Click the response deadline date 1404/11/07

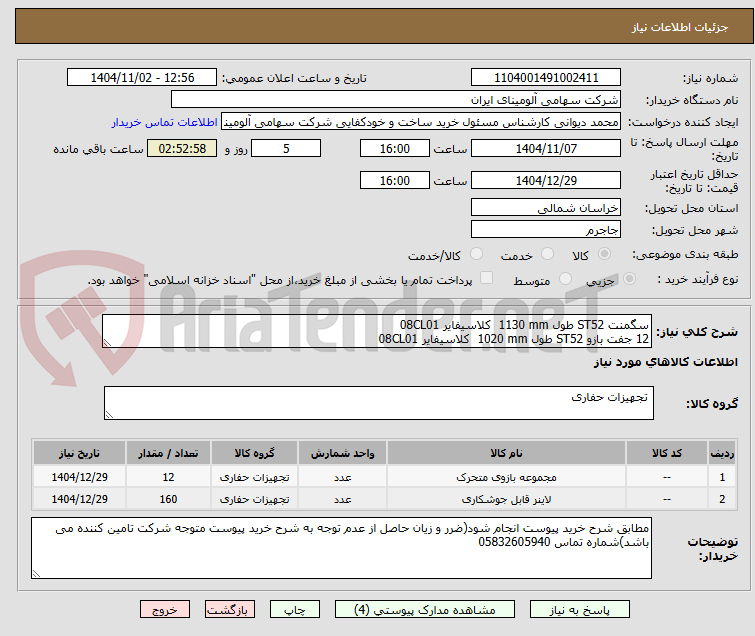tap(546, 148)
